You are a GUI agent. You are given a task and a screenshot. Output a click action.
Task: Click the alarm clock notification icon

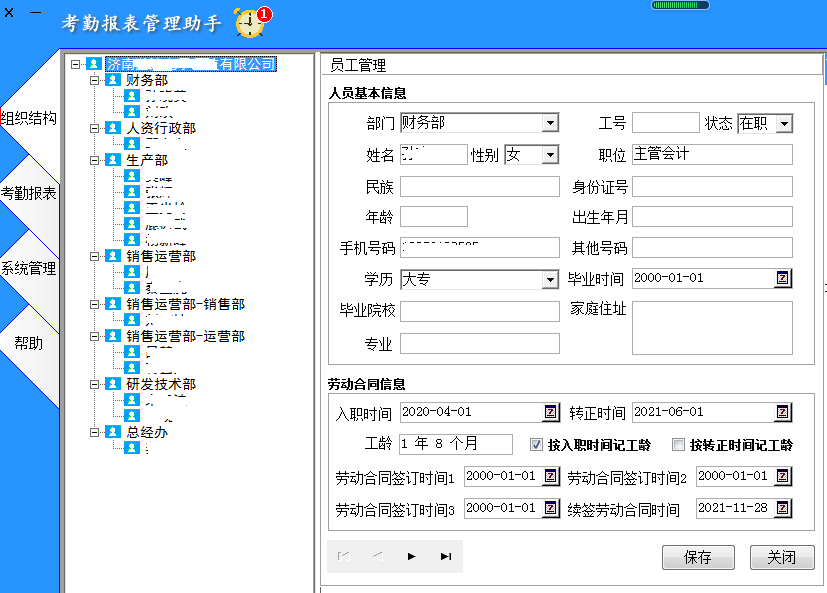pyautogui.click(x=252, y=23)
